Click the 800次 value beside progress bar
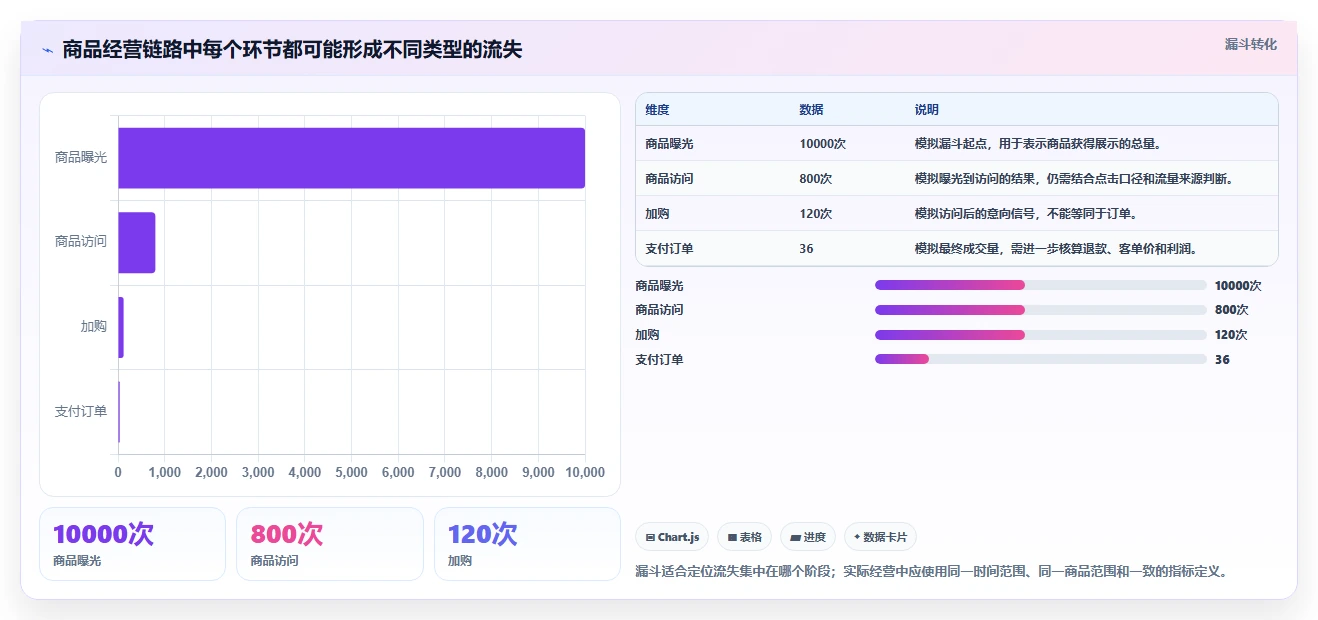Viewport: 1318px width, 620px height. coord(1232,311)
